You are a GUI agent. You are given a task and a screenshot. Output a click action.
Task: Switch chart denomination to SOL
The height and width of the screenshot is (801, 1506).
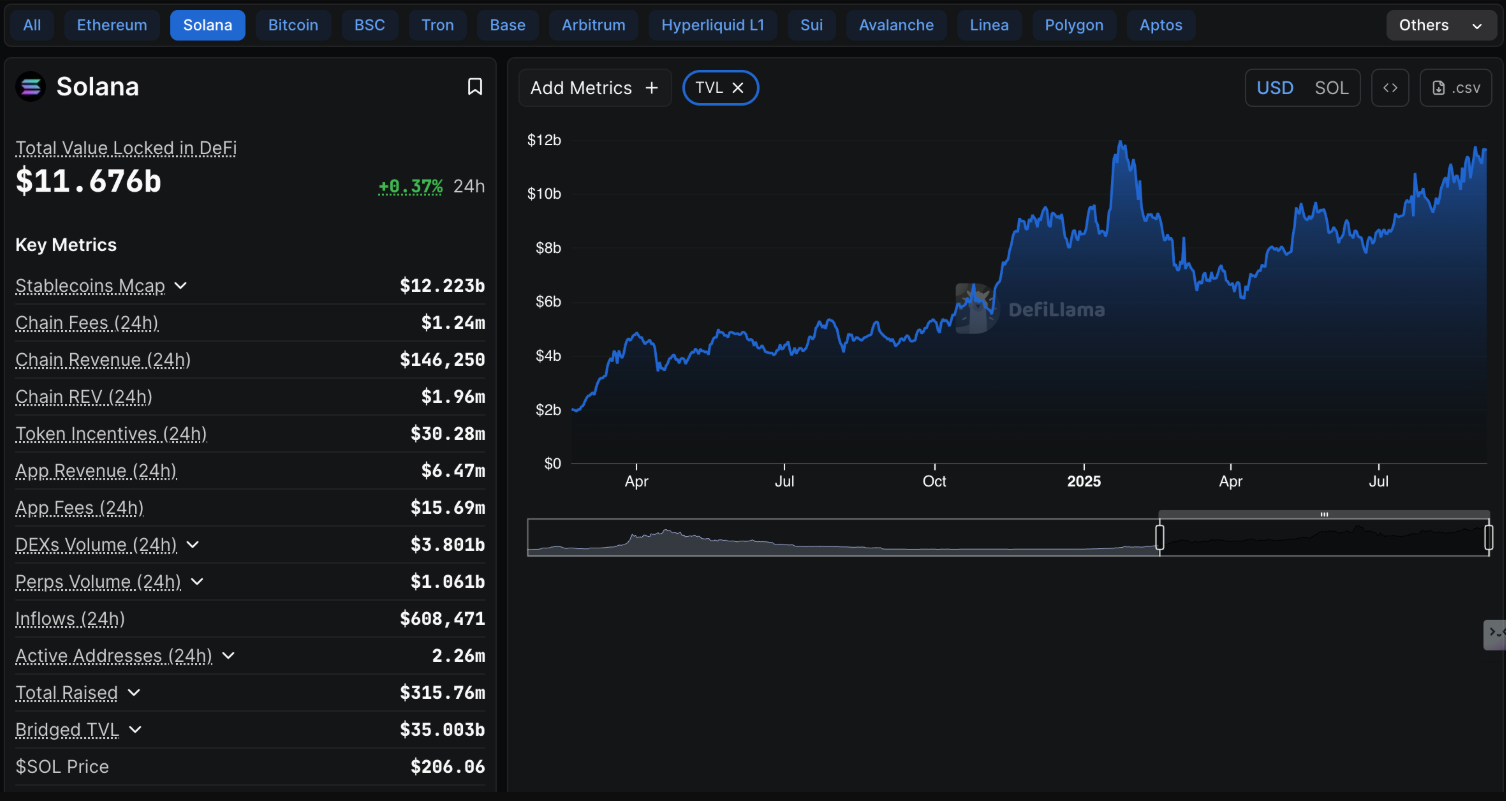pyautogui.click(x=1331, y=88)
